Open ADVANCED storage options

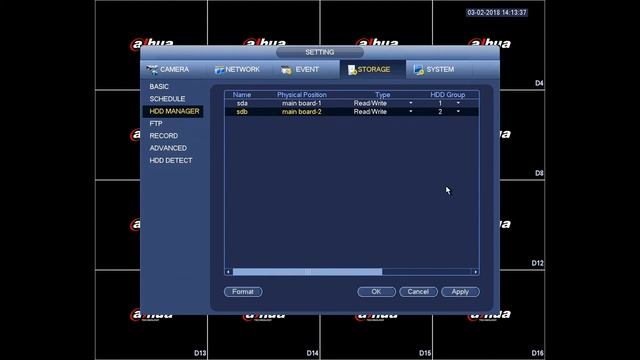point(168,148)
